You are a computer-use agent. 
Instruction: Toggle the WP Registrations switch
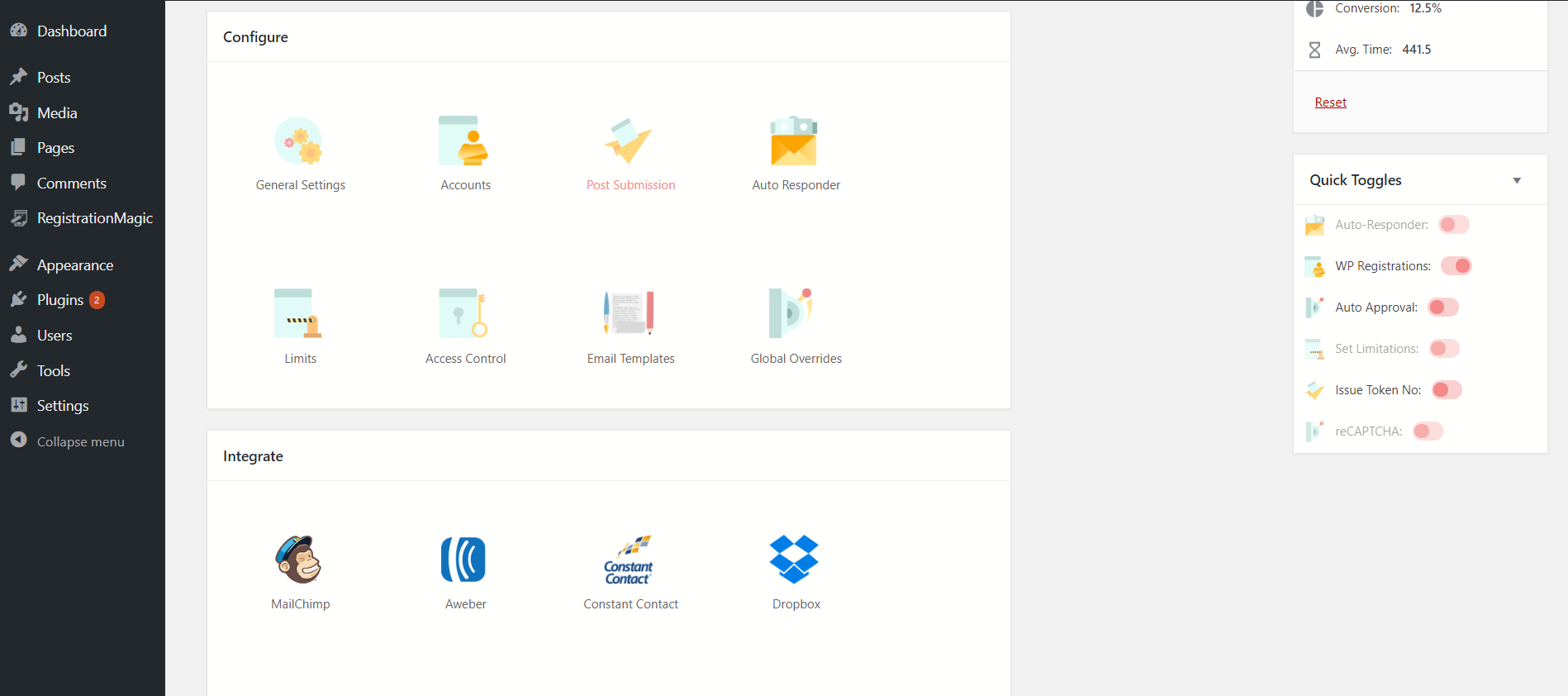coord(1456,266)
